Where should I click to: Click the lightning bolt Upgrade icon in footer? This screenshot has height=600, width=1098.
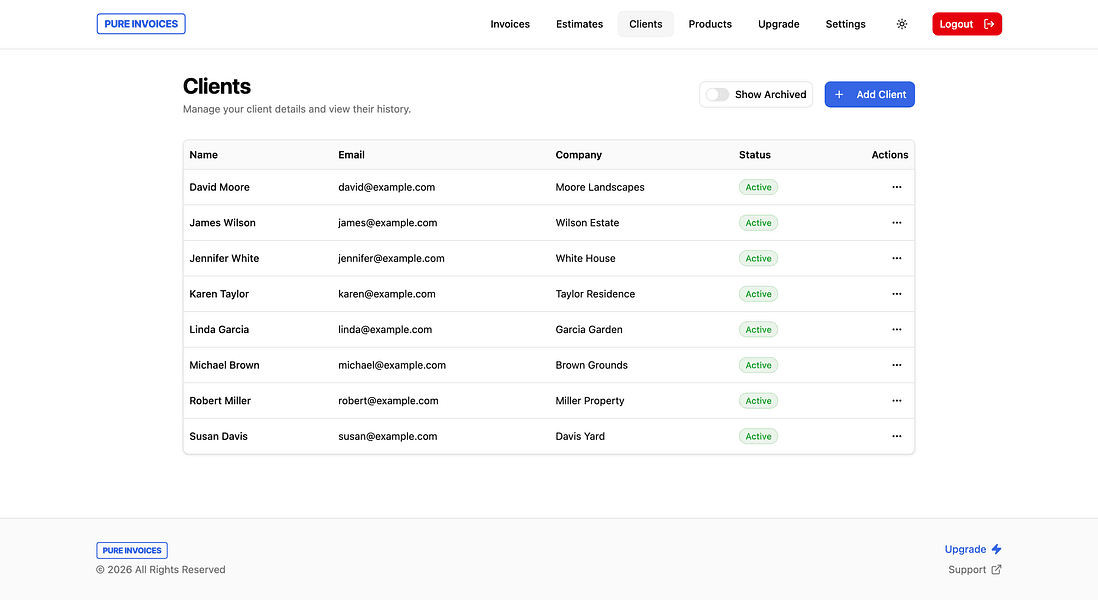pos(998,548)
